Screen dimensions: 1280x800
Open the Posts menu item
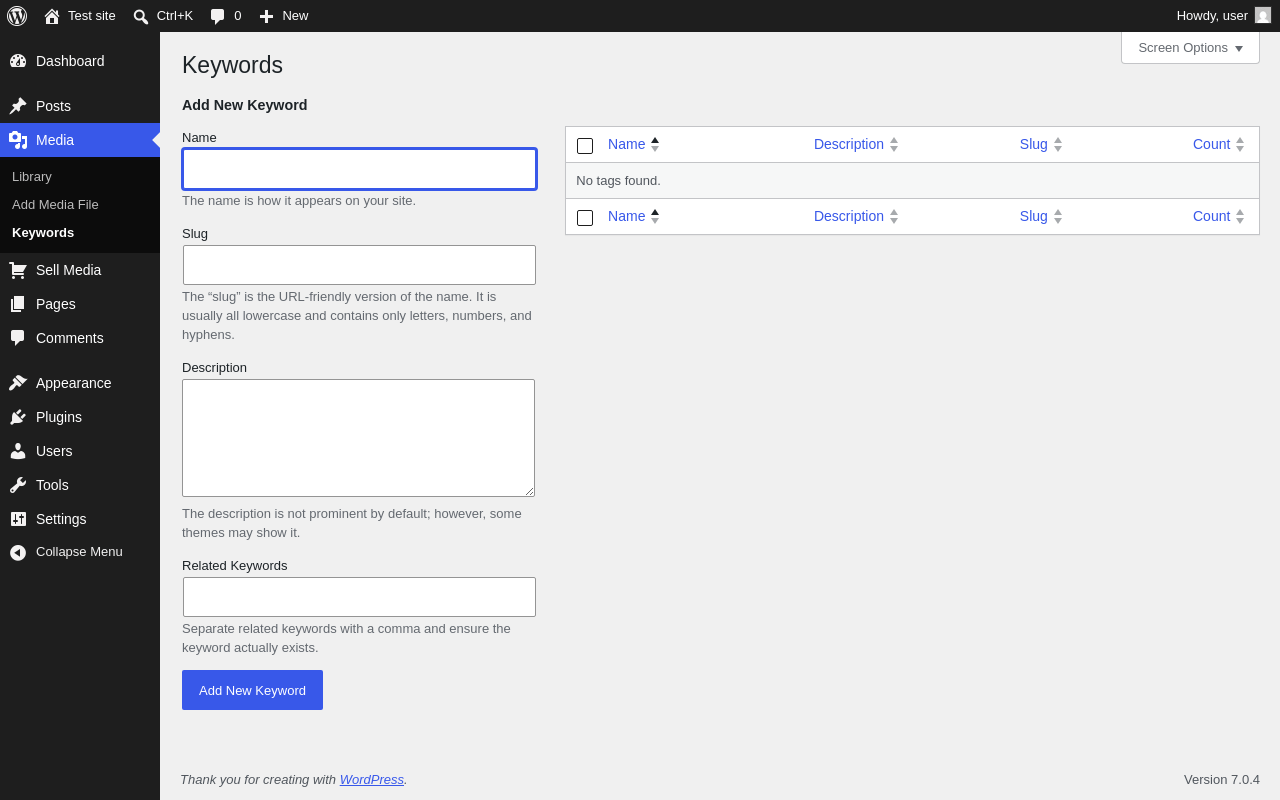pyautogui.click(x=80, y=106)
